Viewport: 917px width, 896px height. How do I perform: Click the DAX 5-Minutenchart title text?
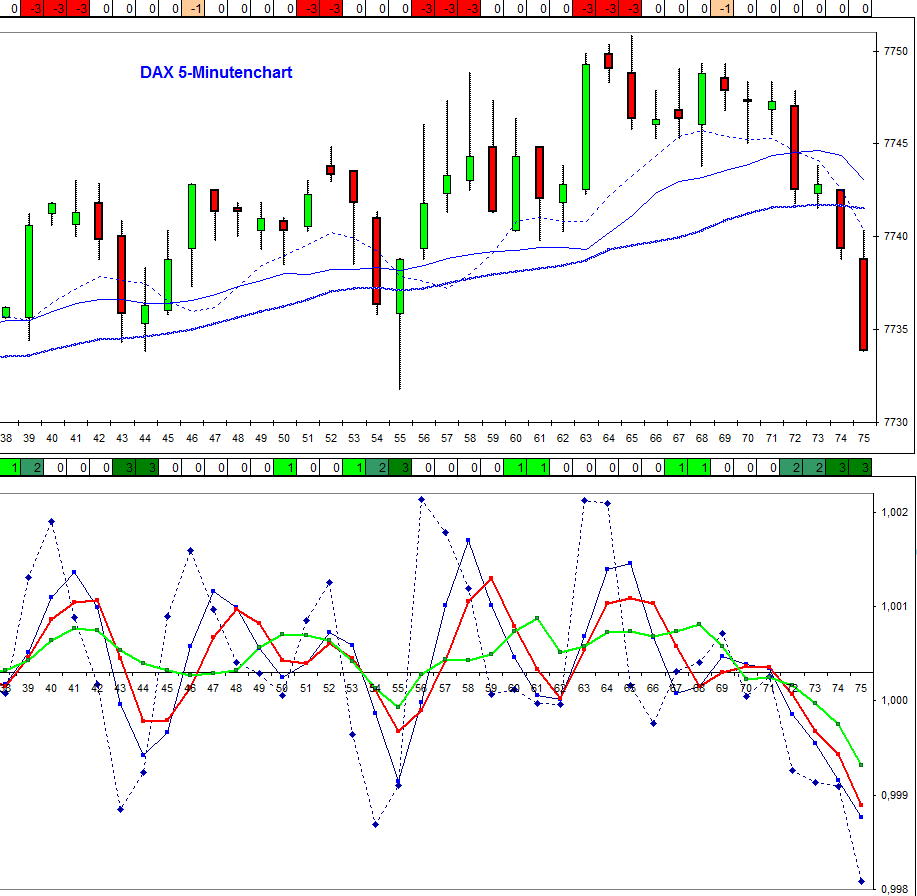pyautogui.click(x=216, y=72)
